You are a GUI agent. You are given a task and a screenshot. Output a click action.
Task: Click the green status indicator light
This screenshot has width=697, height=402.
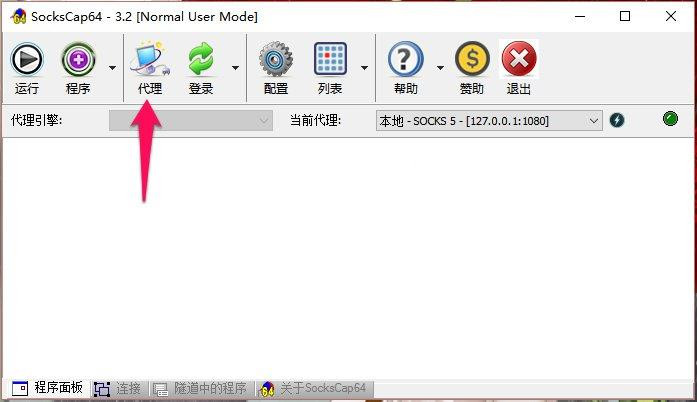[670, 120]
